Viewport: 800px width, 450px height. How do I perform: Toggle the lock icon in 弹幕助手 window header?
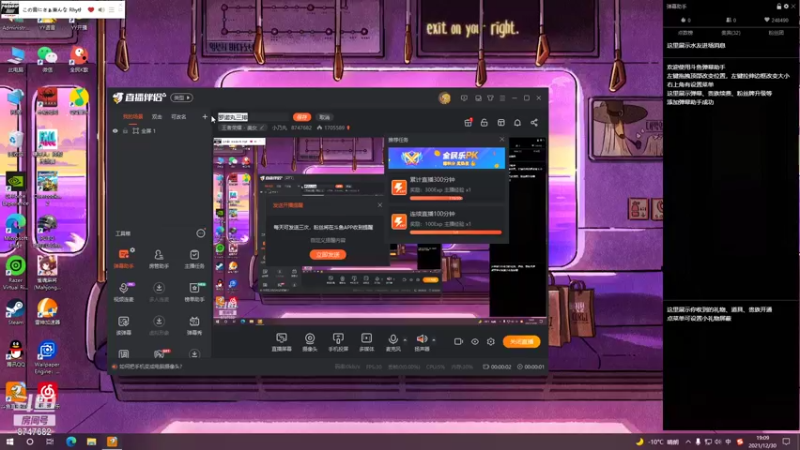(x=779, y=6)
